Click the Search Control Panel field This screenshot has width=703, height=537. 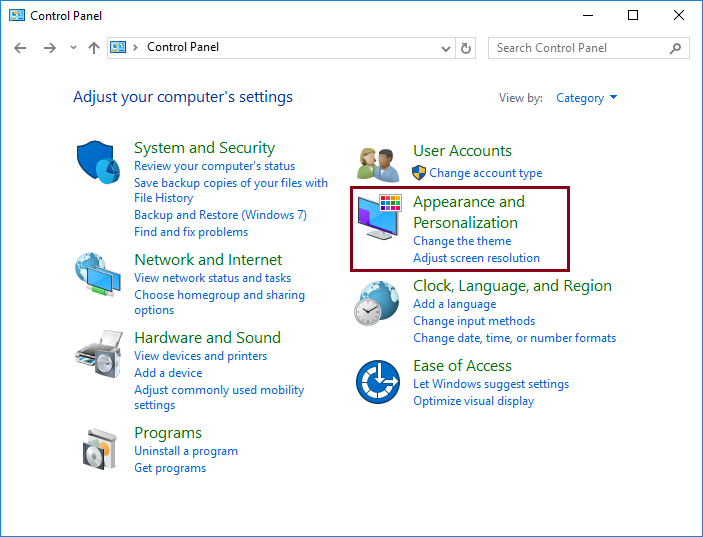580,48
